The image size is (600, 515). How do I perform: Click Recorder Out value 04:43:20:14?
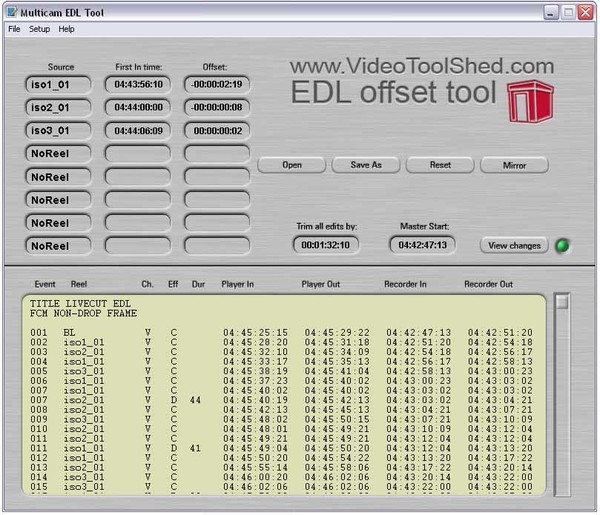pyautogui.click(x=500, y=468)
